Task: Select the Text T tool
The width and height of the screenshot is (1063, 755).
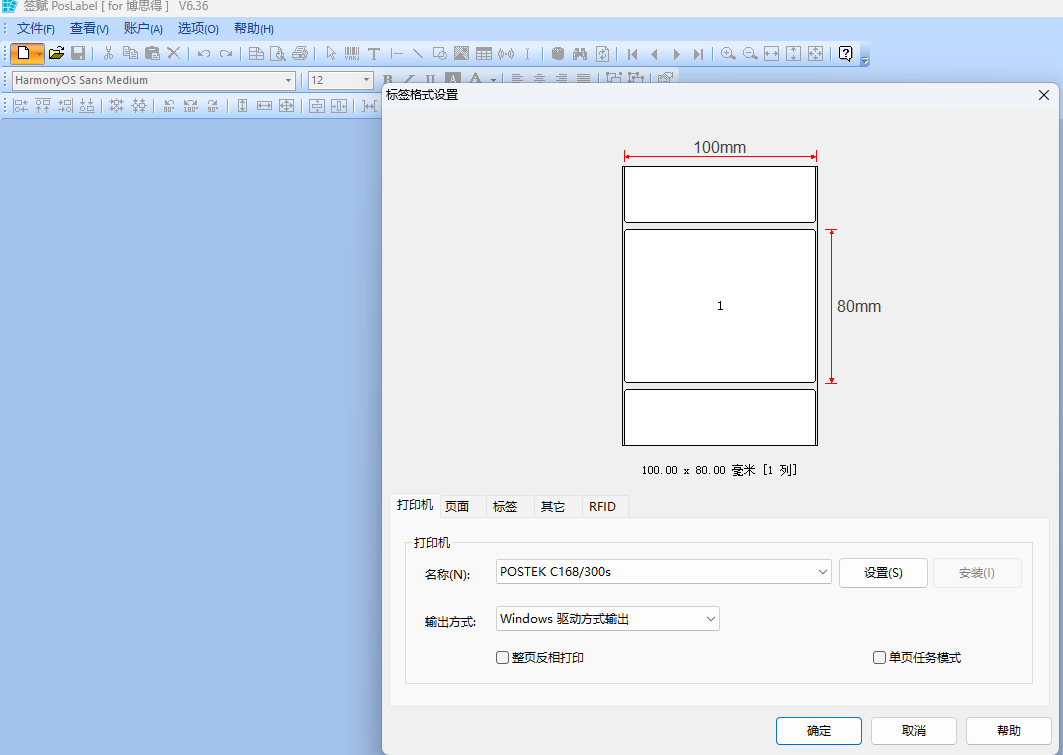Action: coord(374,54)
